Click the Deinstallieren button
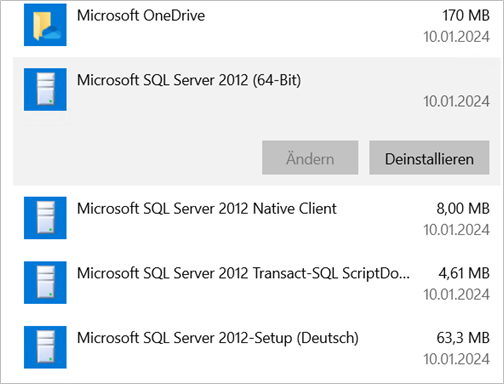 [429, 158]
